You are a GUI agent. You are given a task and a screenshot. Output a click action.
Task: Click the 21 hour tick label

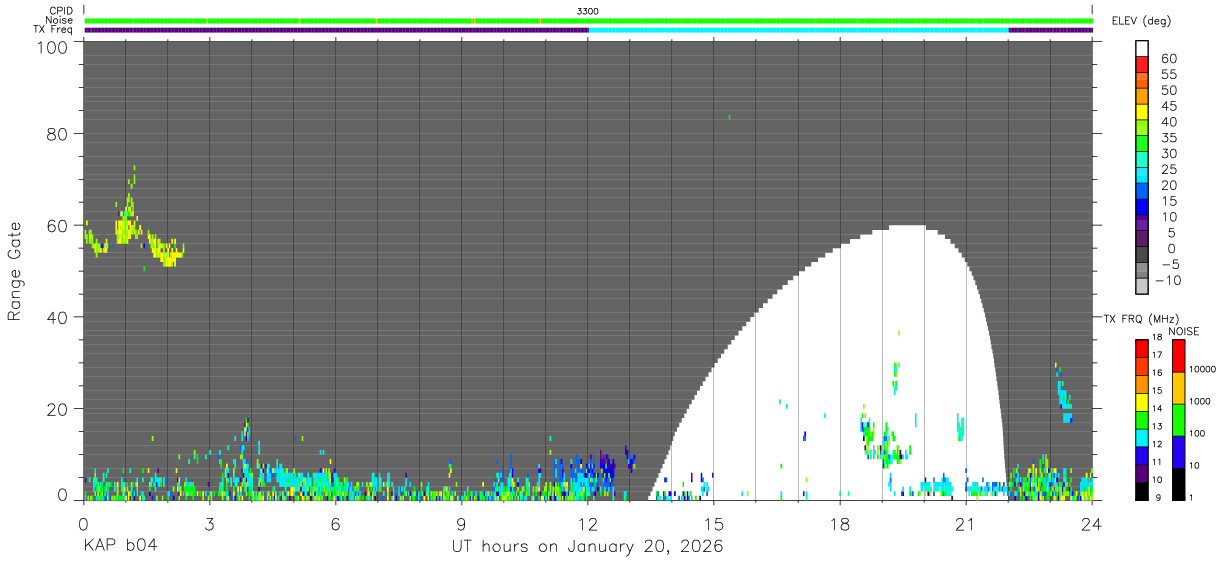point(966,523)
